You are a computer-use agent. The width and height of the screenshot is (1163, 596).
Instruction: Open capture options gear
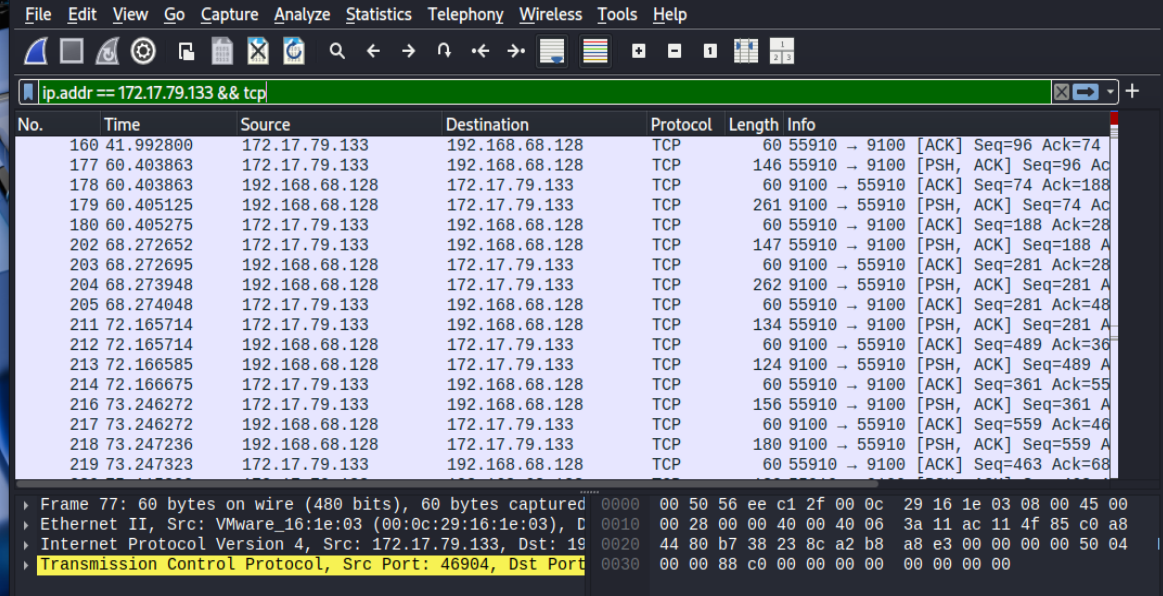pos(143,51)
